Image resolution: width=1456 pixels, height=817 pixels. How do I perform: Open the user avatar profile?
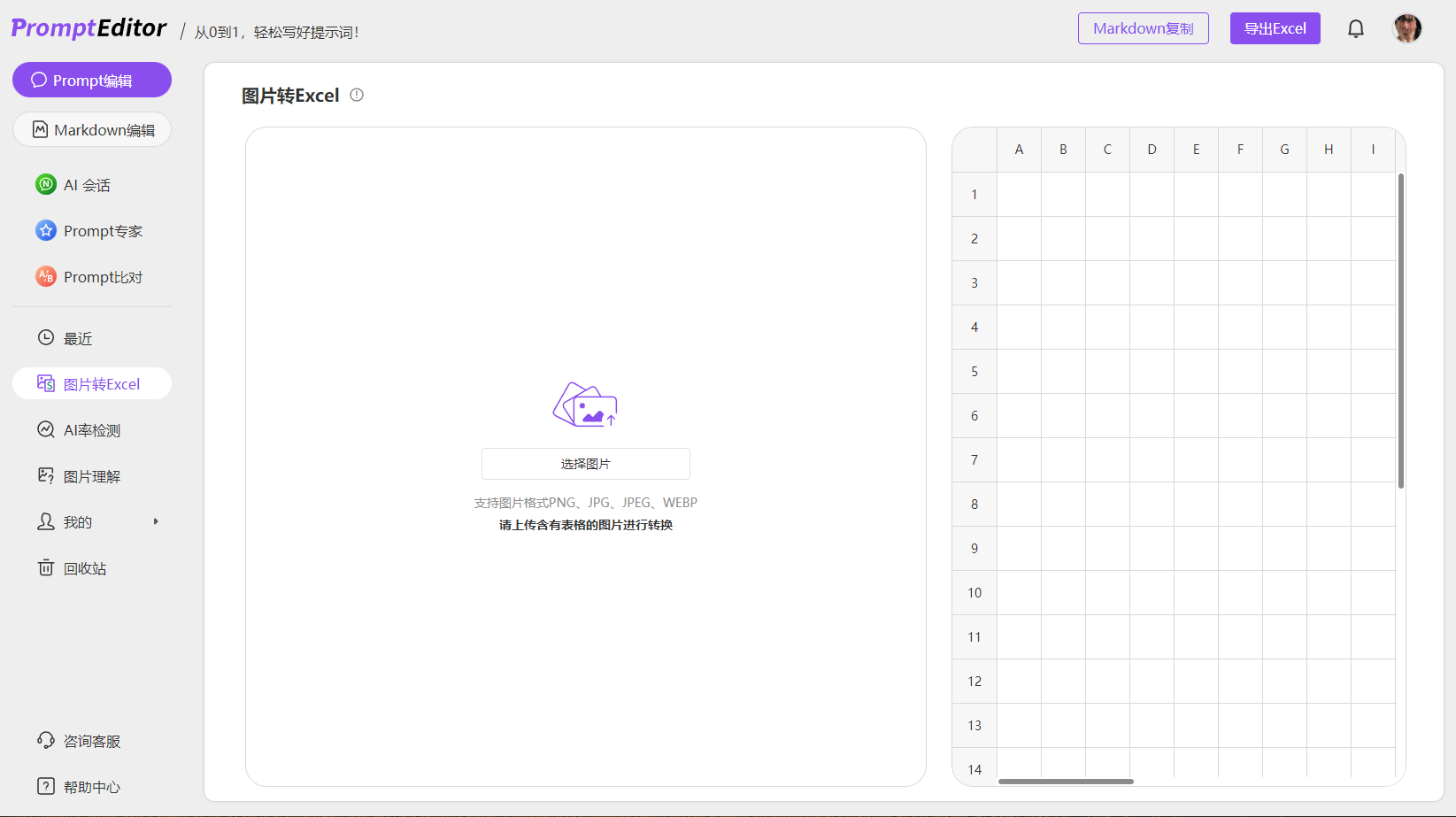(x=1406, y=28)
